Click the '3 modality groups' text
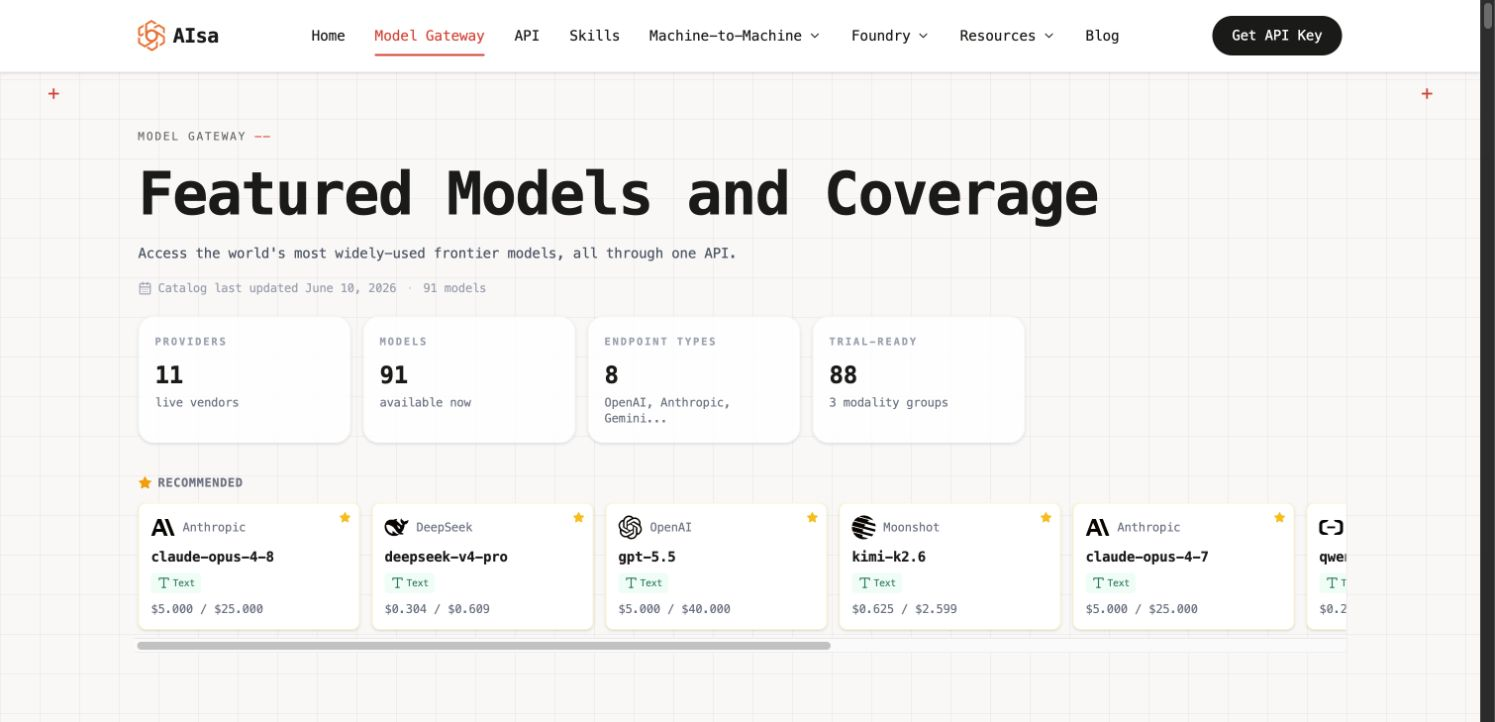The width and height of the screenshot is (1495, 722). click(x=888, y=403)
